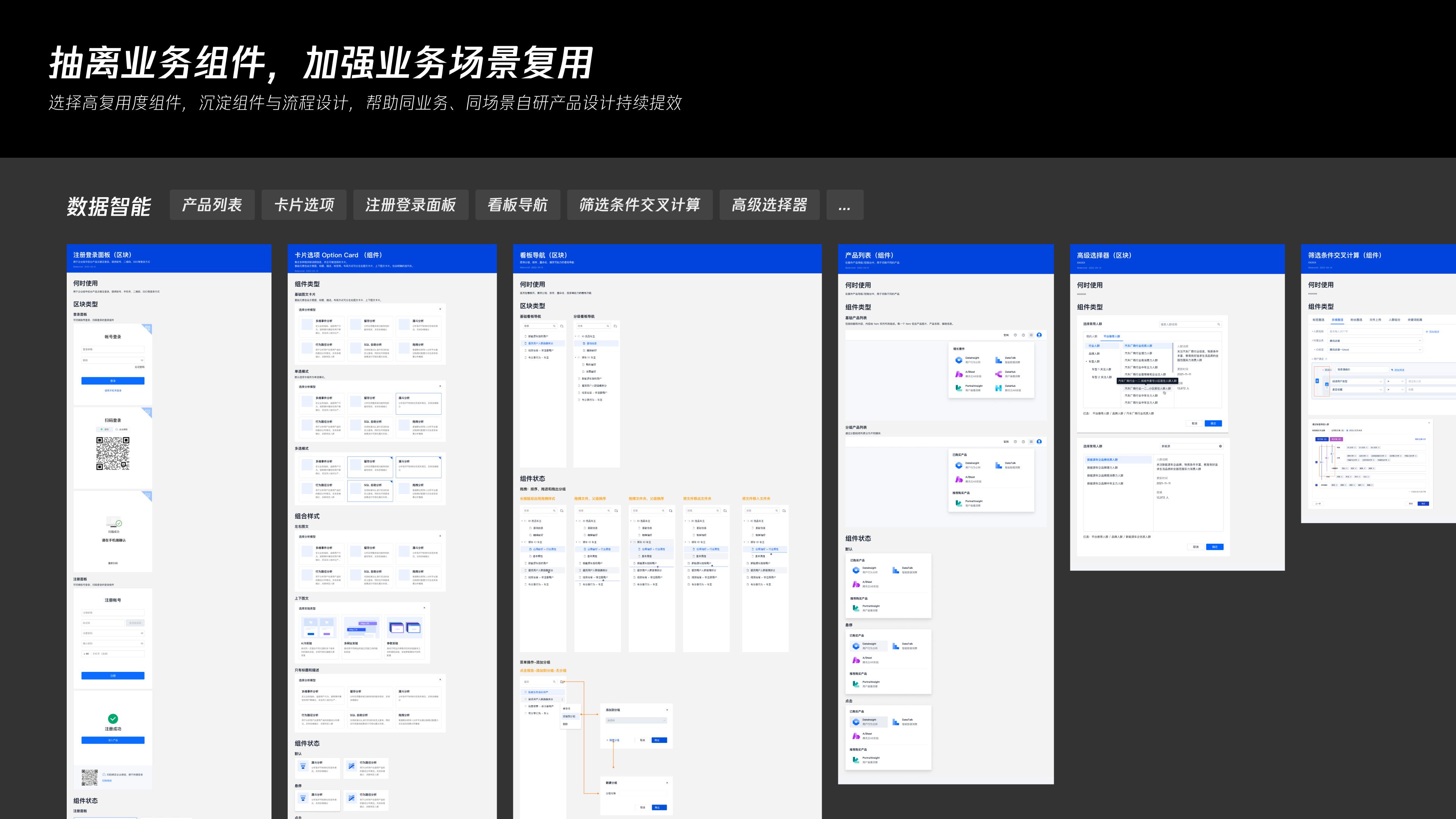
Task: Close the 新建分组 dialog
Action: coord(667,783)
